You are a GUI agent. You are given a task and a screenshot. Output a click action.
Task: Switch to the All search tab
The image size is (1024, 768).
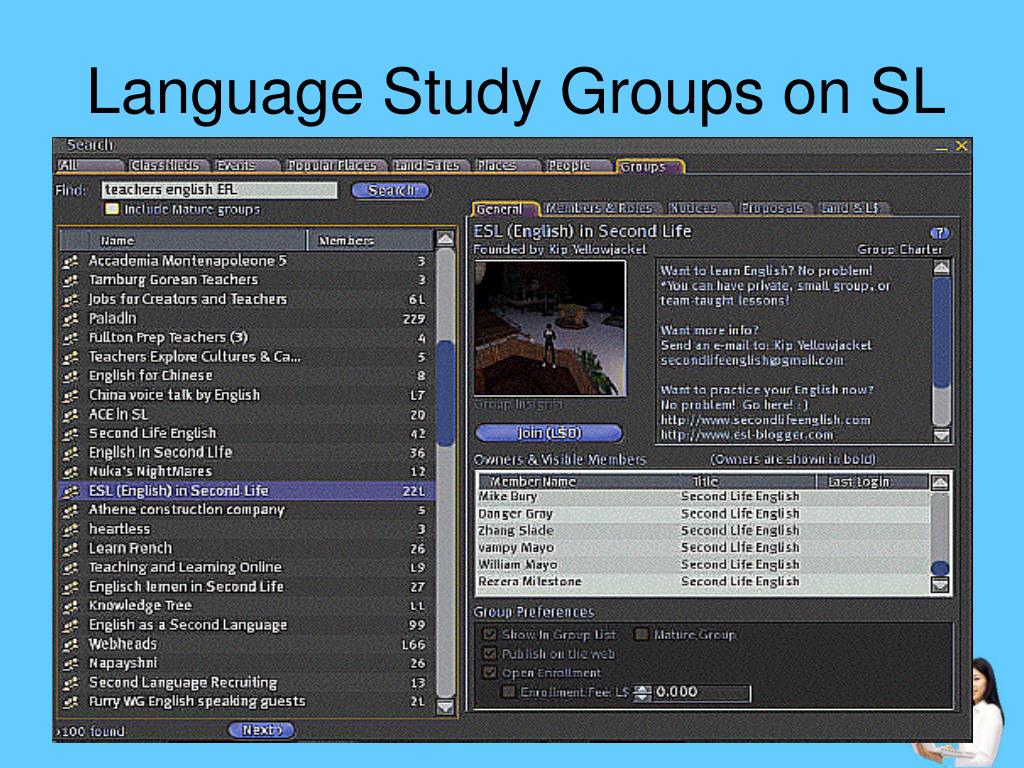[x=89, y=166]
